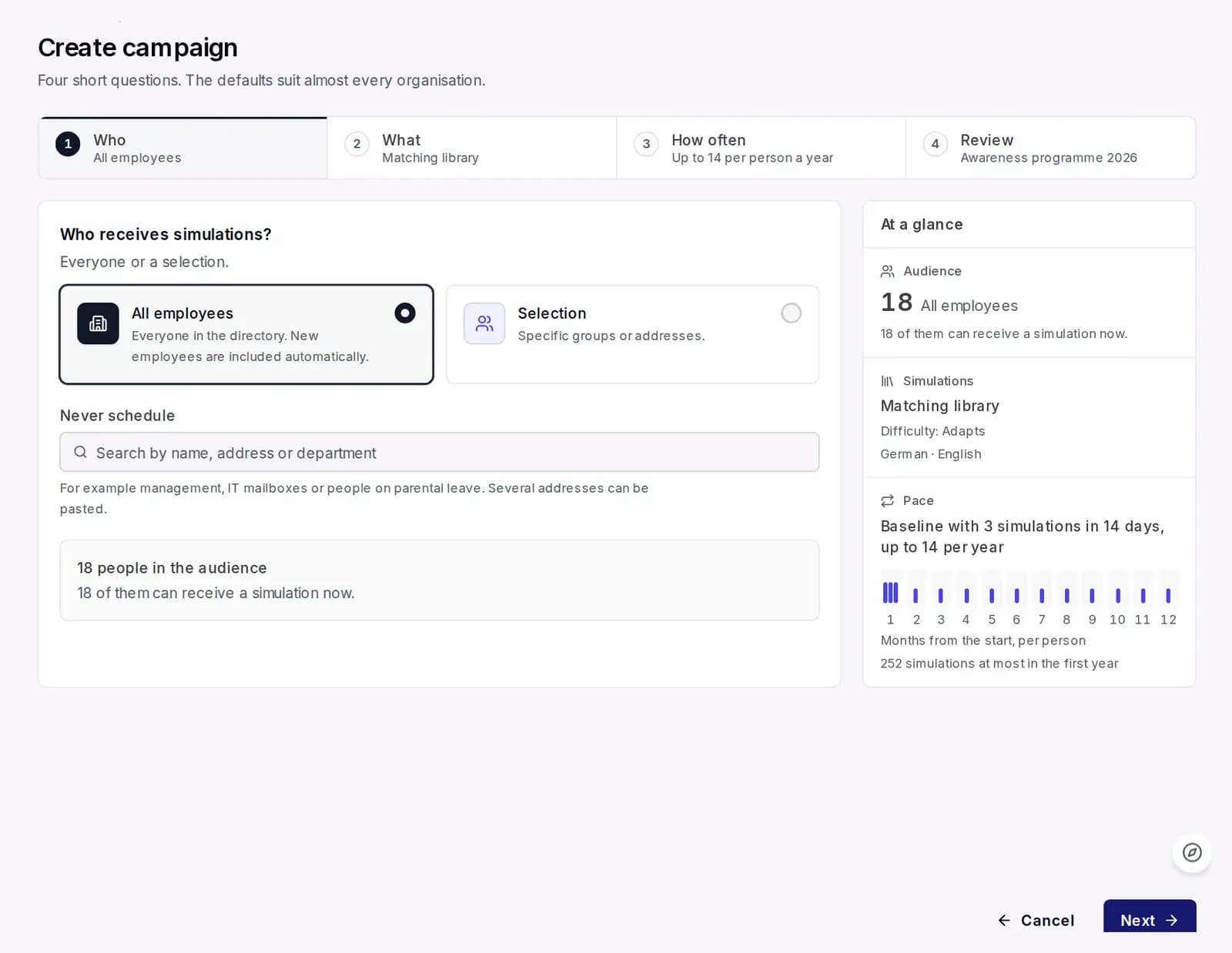Click the people icon on Selection card
Image resolution: width=1232 pixels, height=953 pixels.
point(484,323)
